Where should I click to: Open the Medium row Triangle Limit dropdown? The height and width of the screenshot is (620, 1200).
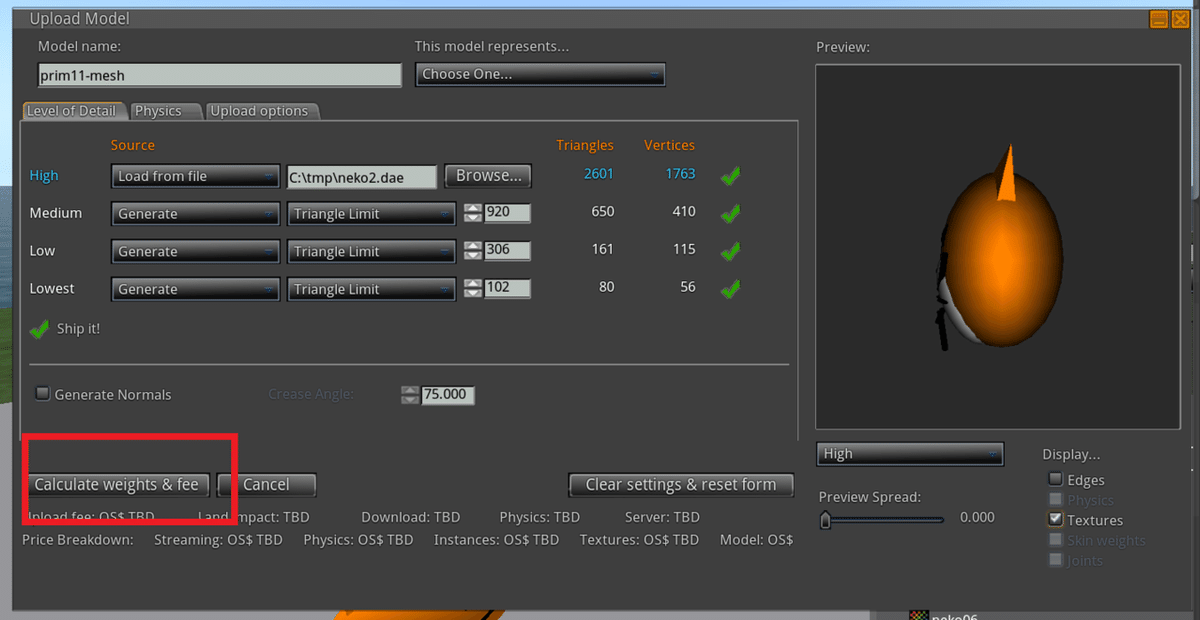pyautogui.click(x=371, y=214)
